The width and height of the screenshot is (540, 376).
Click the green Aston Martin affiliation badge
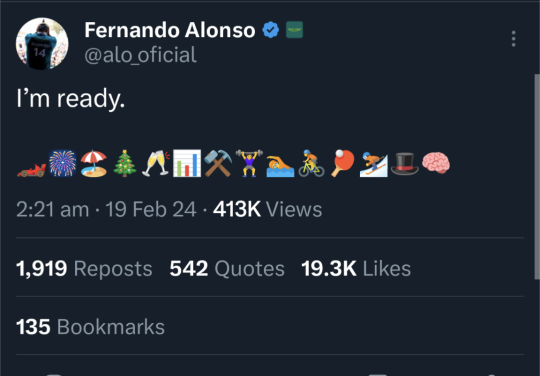click(x=294, y=30)
